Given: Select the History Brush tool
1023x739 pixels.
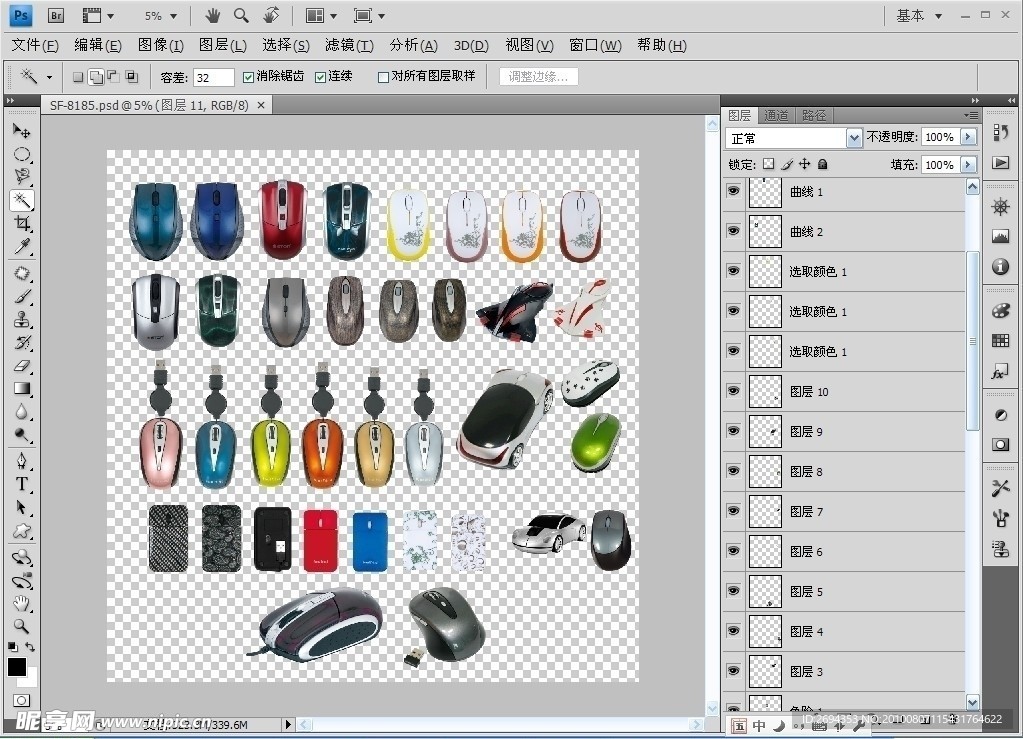Looking at the screenshot, I should click(22, 342).
